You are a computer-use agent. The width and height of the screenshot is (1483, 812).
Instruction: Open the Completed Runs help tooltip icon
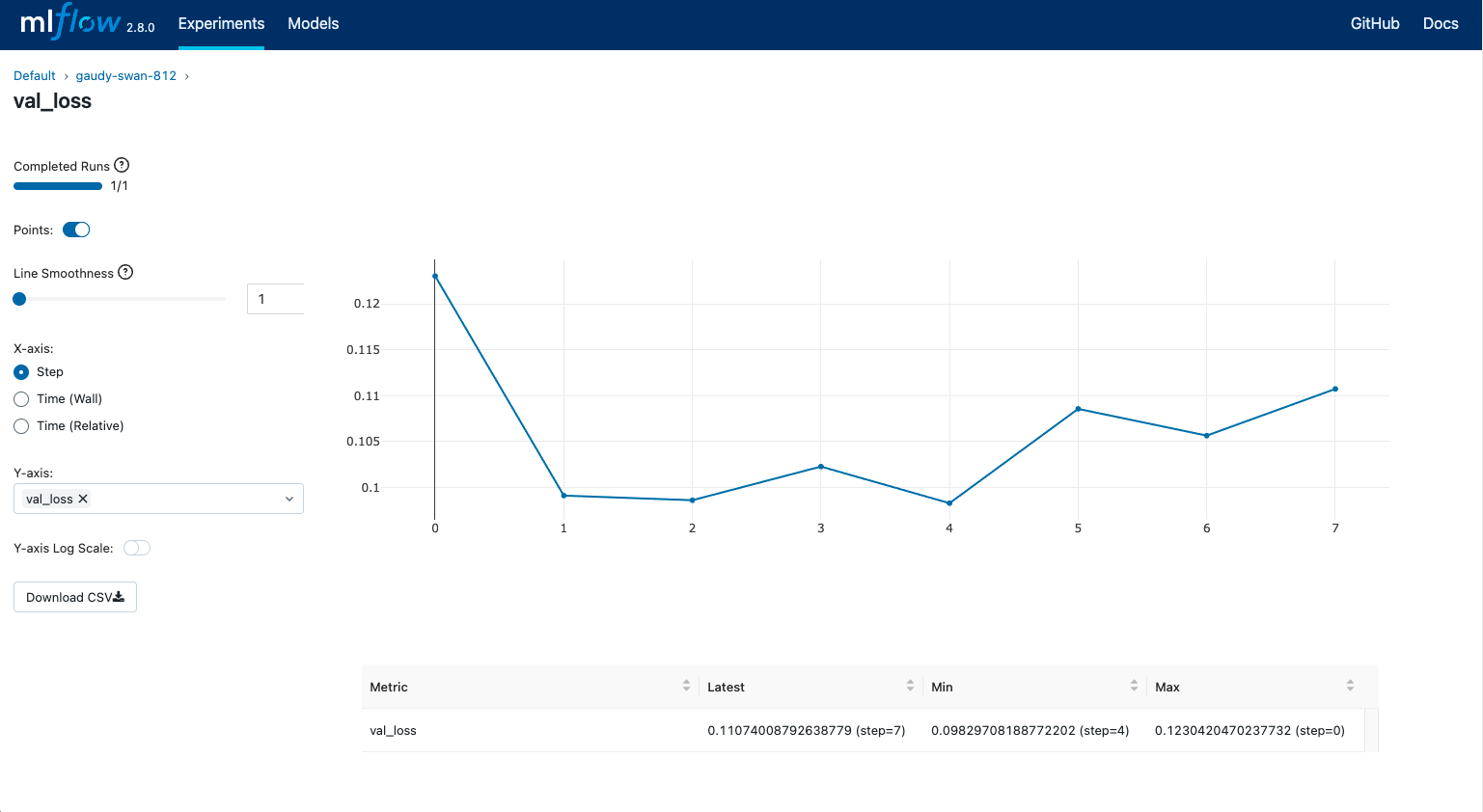click(122, 164)
